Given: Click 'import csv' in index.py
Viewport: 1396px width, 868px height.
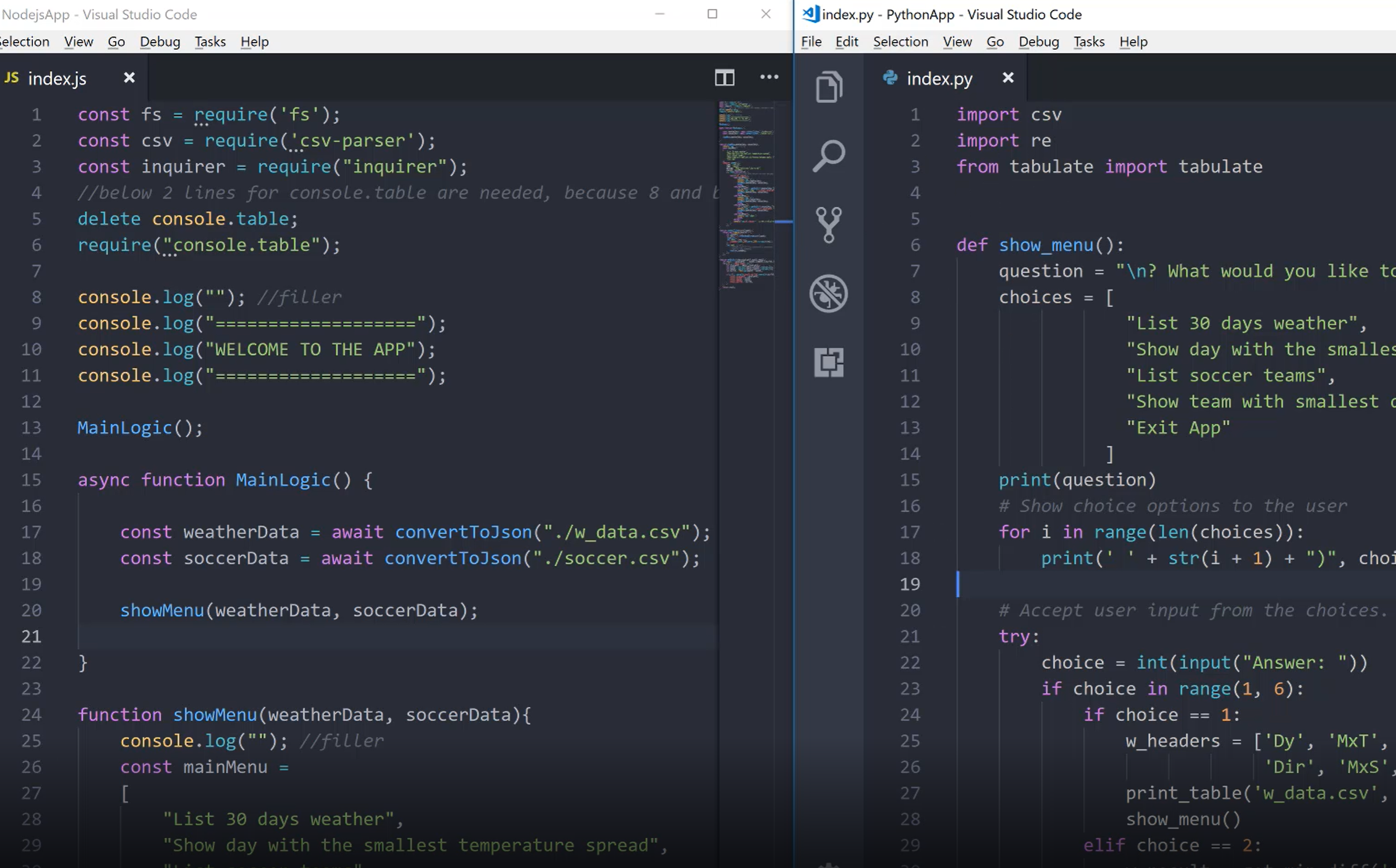Looking at the screenshot, I should (1009, 114).
